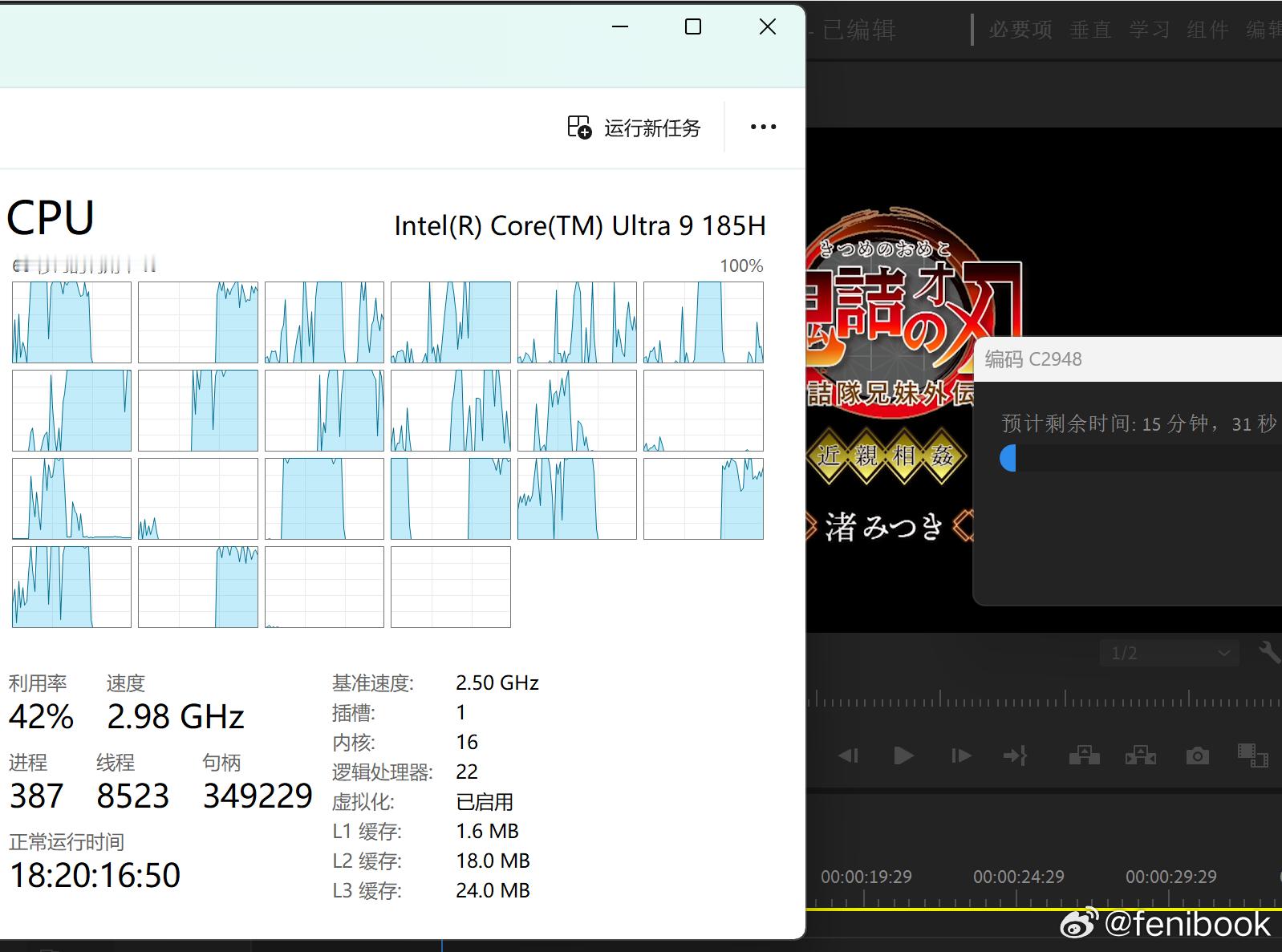The width and height of the screenshot is (1282, 952).
Task: Click the 内核 label
Action: (x=354, y=743)
